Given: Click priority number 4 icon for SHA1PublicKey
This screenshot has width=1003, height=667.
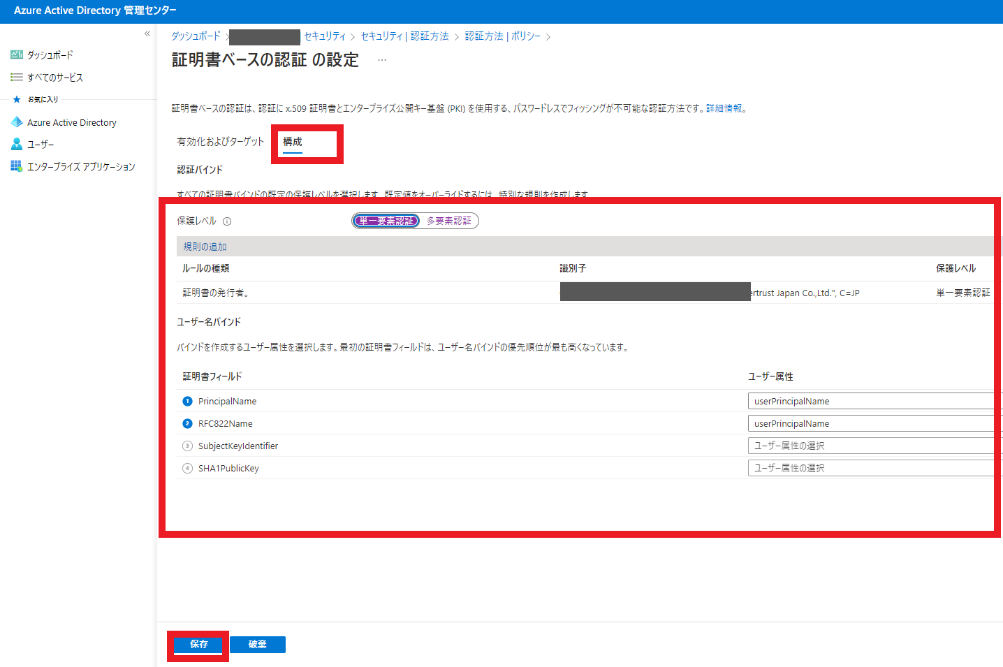Looking at the screenshot, I should (x=187, y=468).
